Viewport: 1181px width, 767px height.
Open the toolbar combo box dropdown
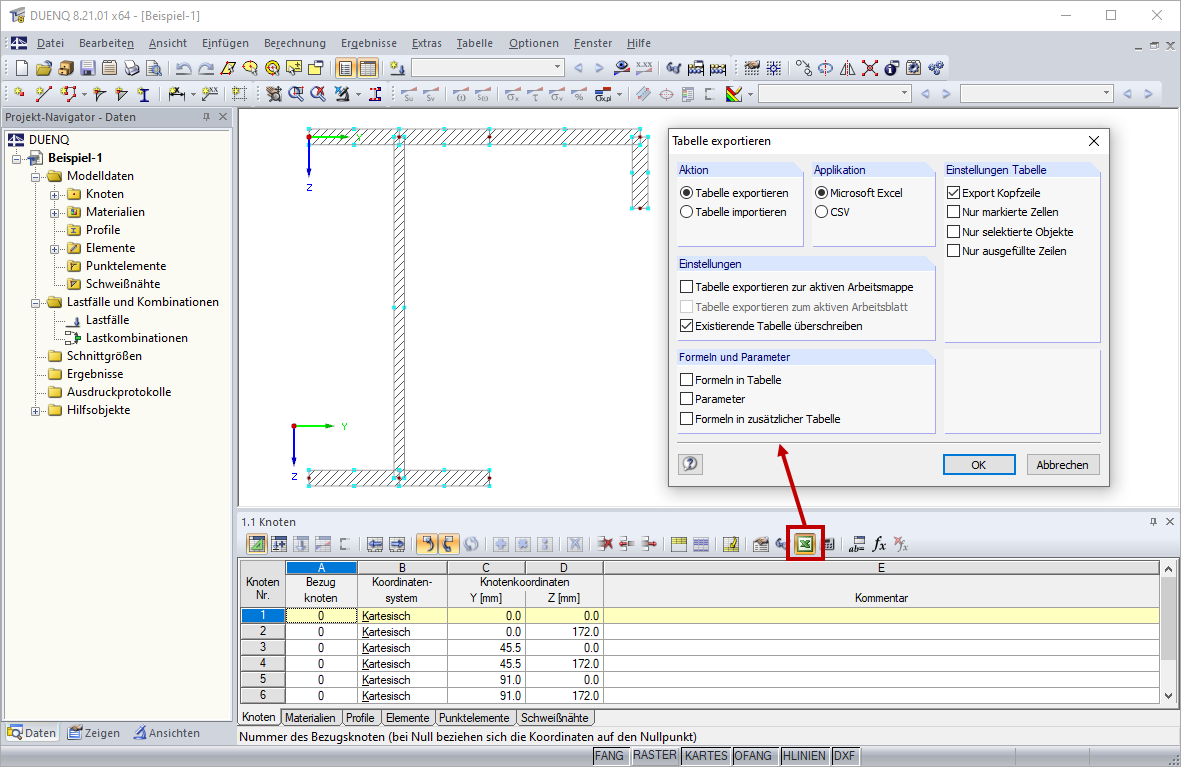pyautogui.click(x=558, y=68)
